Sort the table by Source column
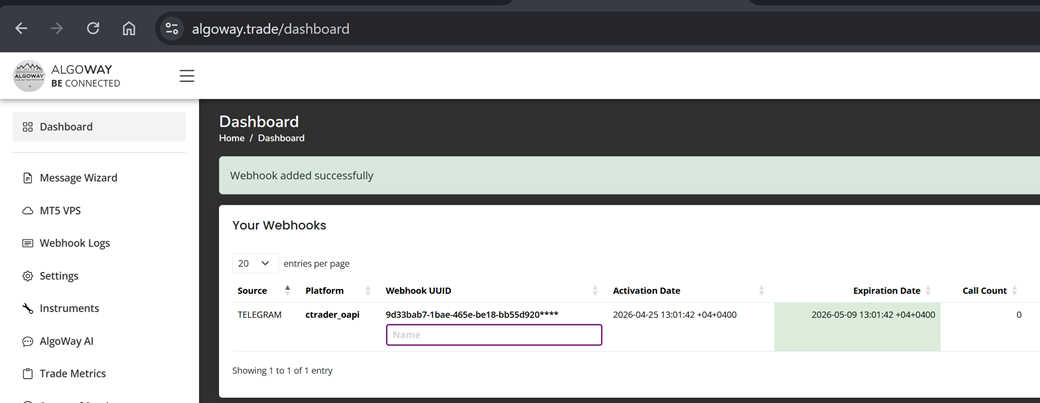This screenshot has width=1040, height=403. point(264,290)
